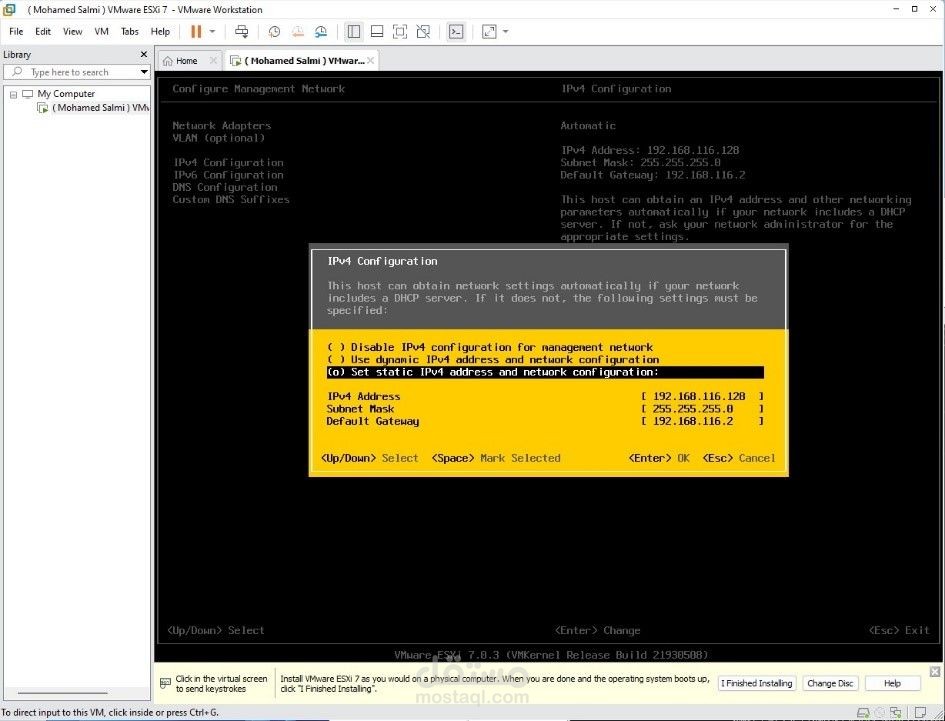Click the library horizontal scrollbar
This screenshot has width=945, height=721.
(63, 693)
